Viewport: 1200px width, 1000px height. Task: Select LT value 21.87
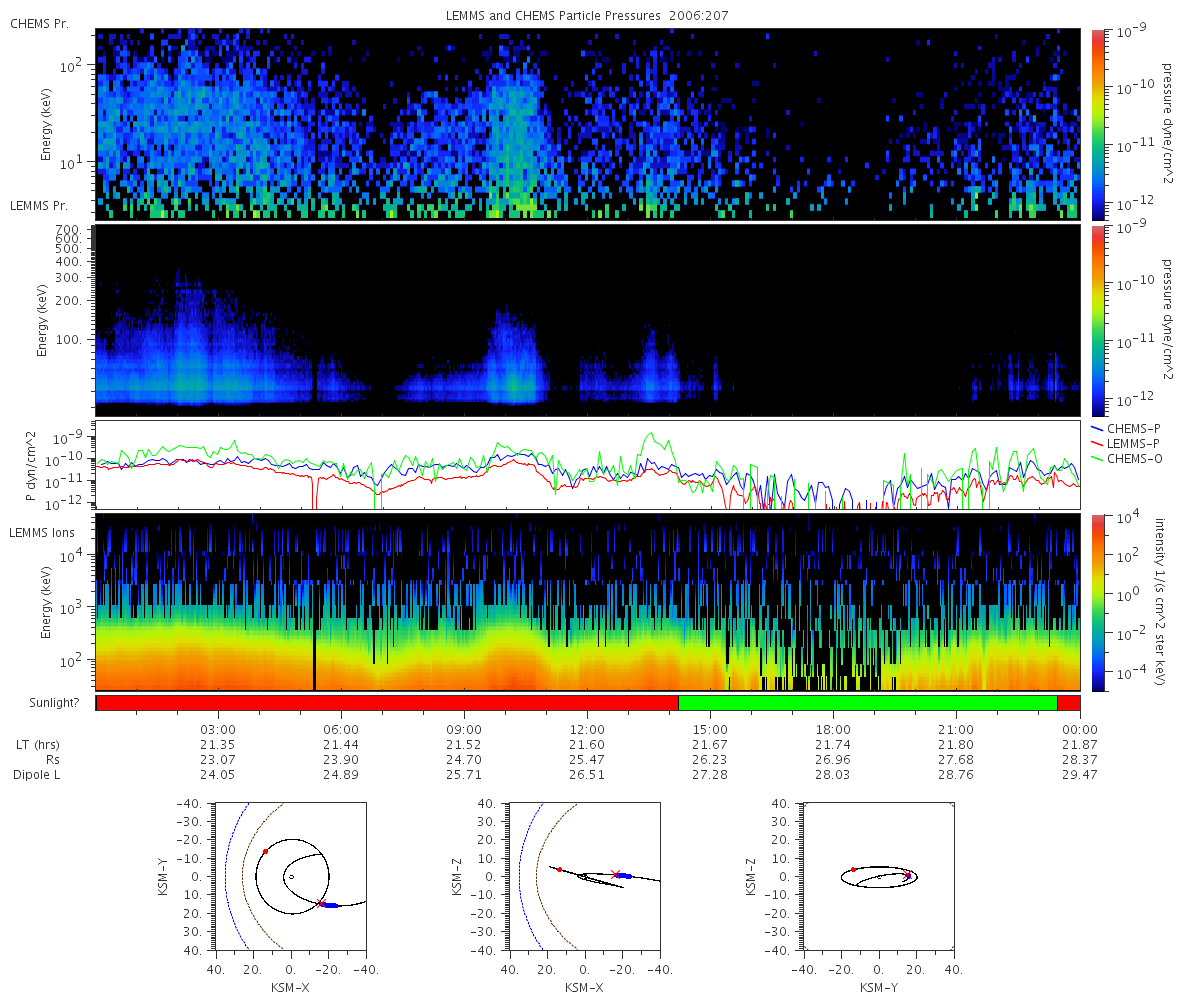click(x=1080, y=745)
